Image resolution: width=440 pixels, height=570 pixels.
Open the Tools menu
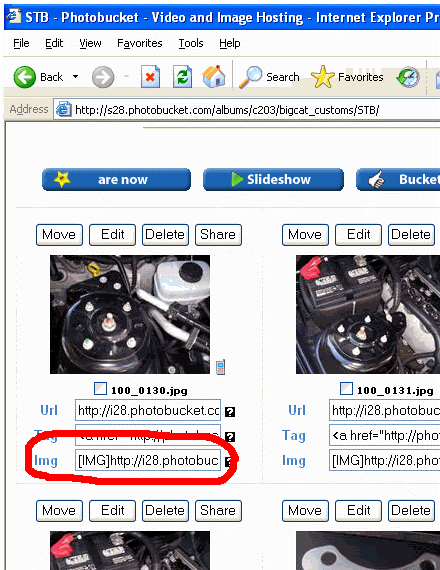pyautogui.click(x=191, y=43)
